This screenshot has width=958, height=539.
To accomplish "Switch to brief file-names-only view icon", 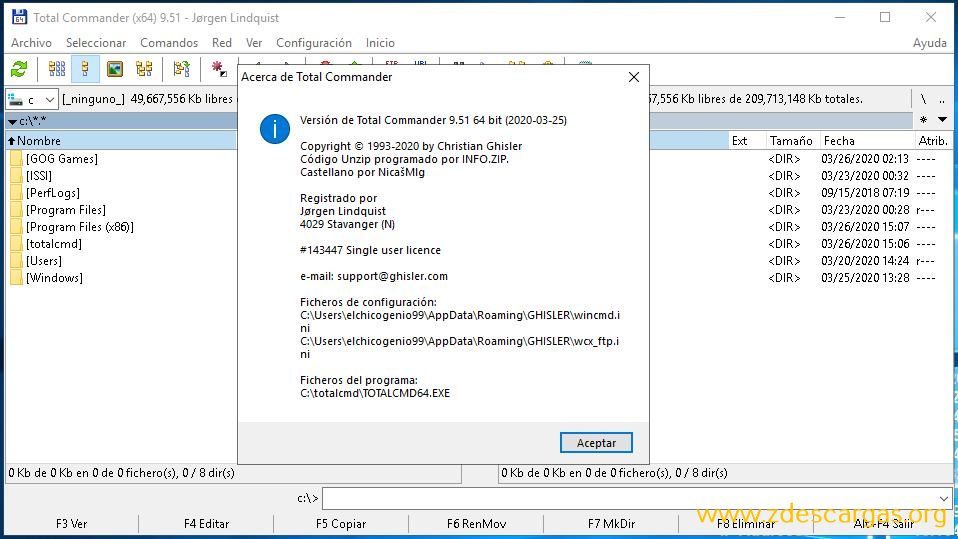I will (x=57, y=69).
